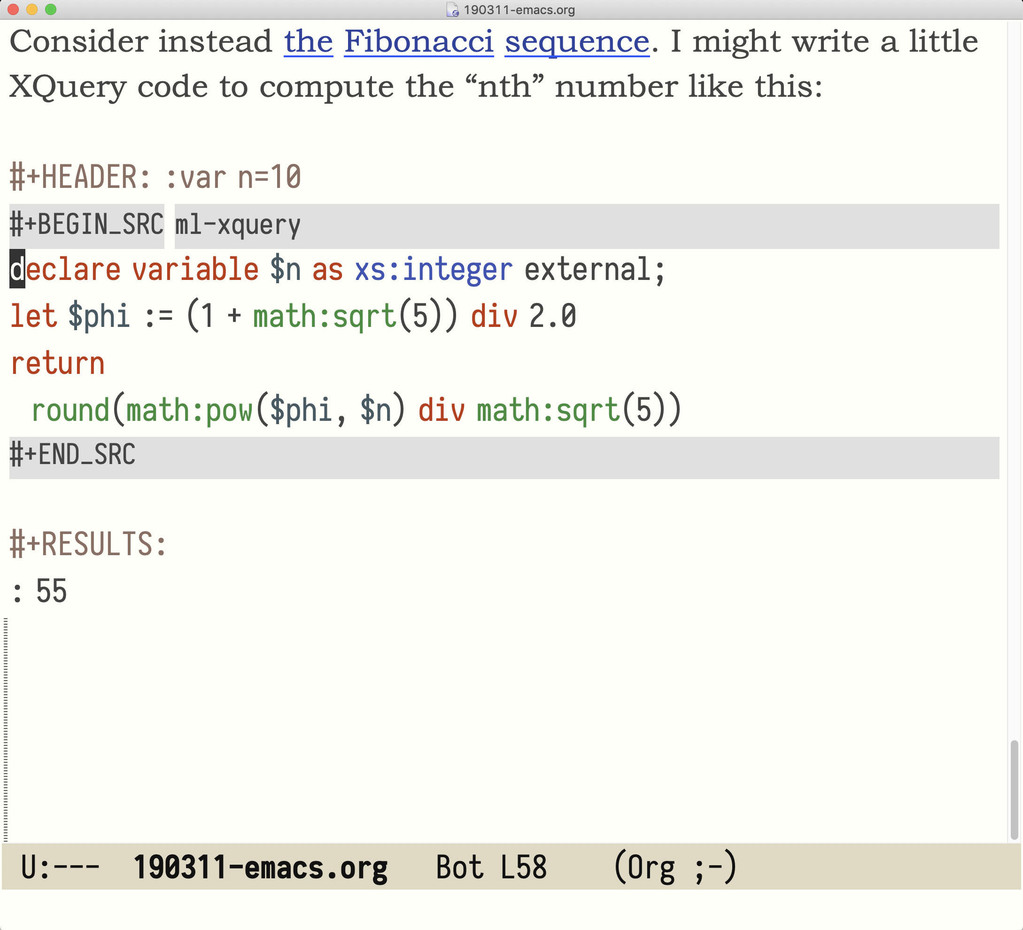Click the 'Bot' position indicator in mode line
The width and height of the screenshot is (1023, 930).
pyautogui.click(x=459, y=867)
